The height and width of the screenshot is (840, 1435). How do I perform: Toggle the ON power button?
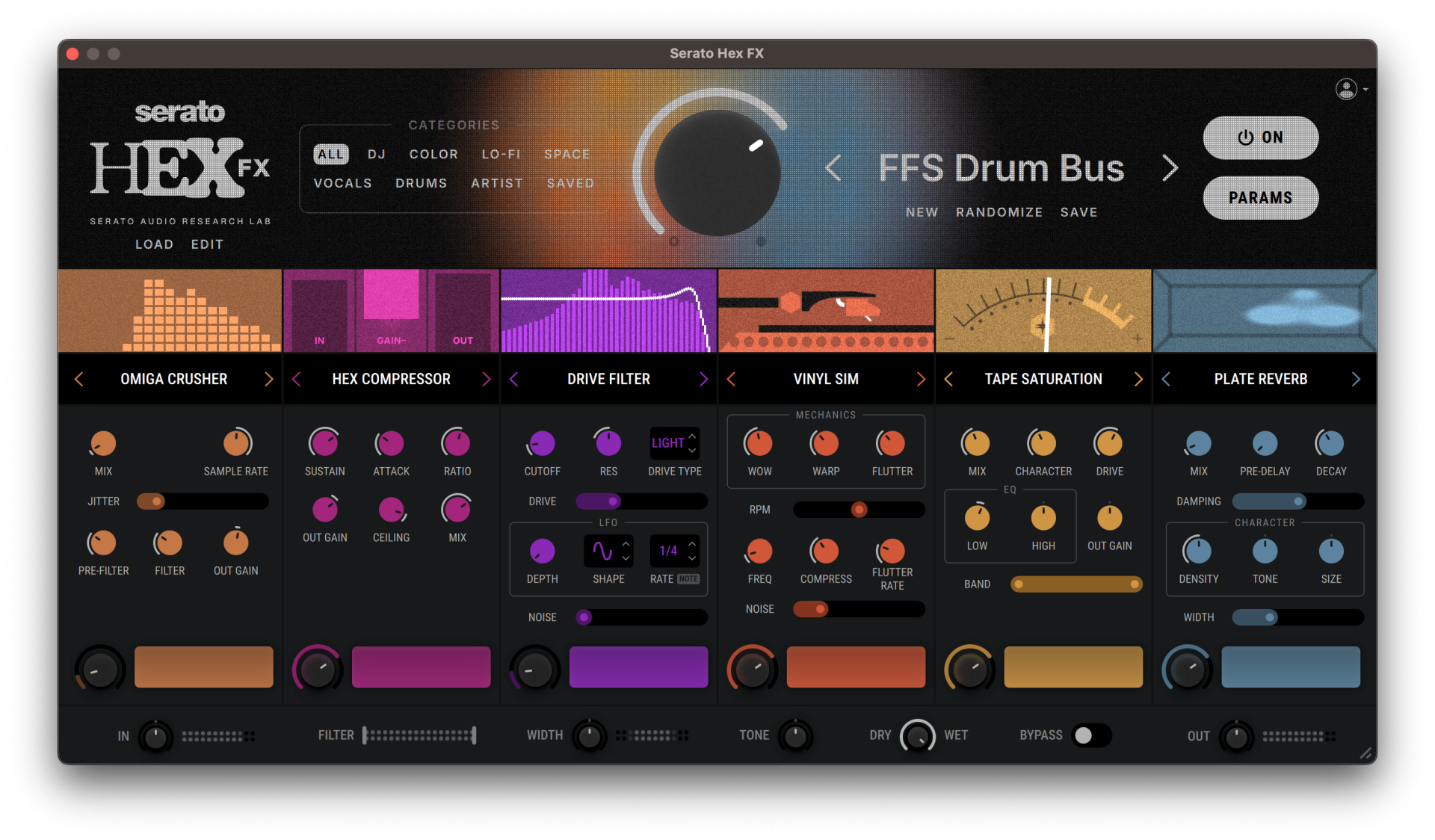1260,138
